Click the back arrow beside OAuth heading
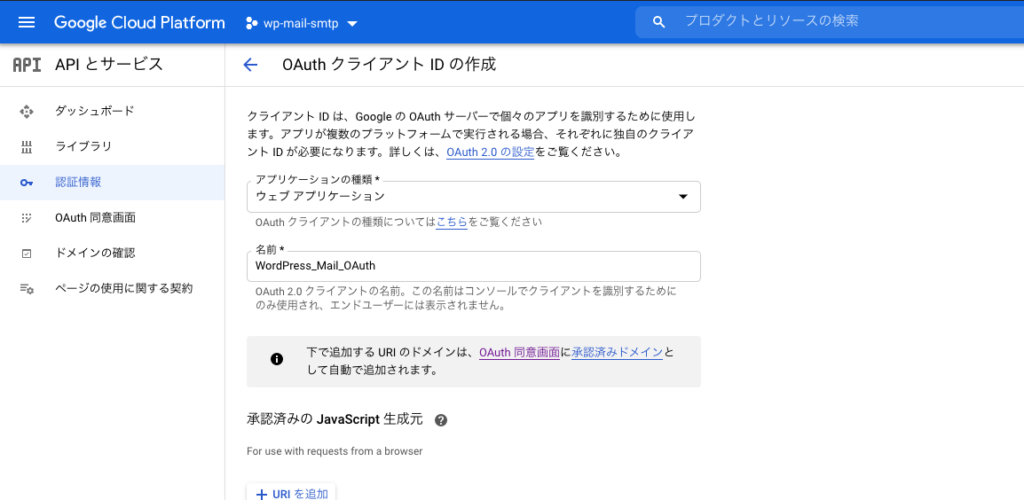The image size is (1024, 500). (250, 65)
